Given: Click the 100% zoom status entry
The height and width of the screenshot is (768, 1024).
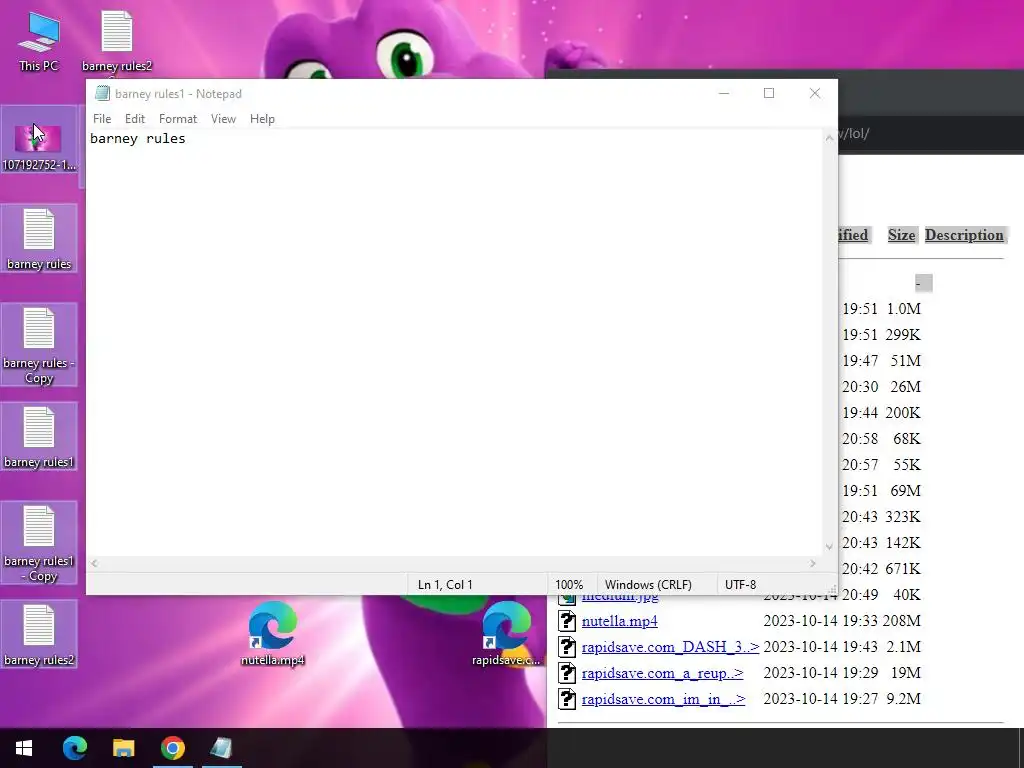Looking at the screenshot, I should click(x=569, y=584).
